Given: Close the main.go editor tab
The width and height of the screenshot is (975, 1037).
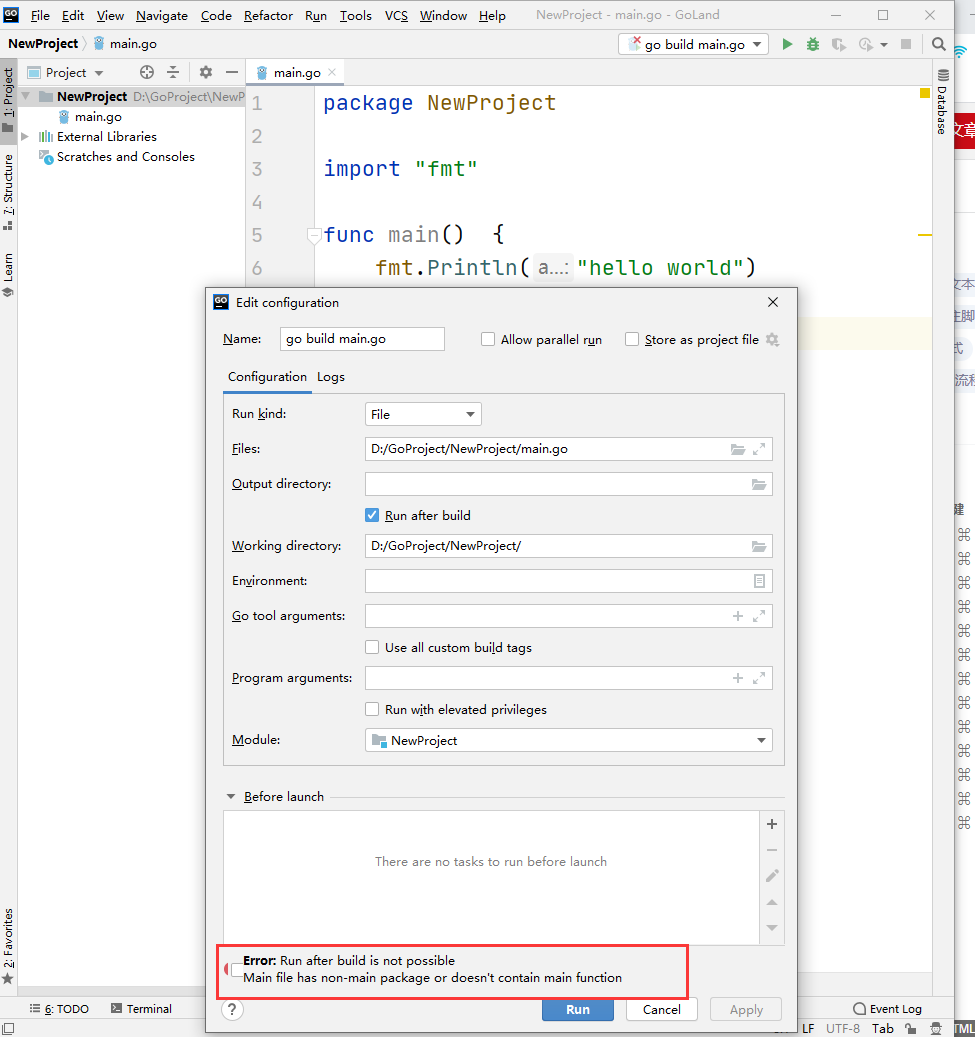Looking at the screenshot, I should tap(332, 72).
